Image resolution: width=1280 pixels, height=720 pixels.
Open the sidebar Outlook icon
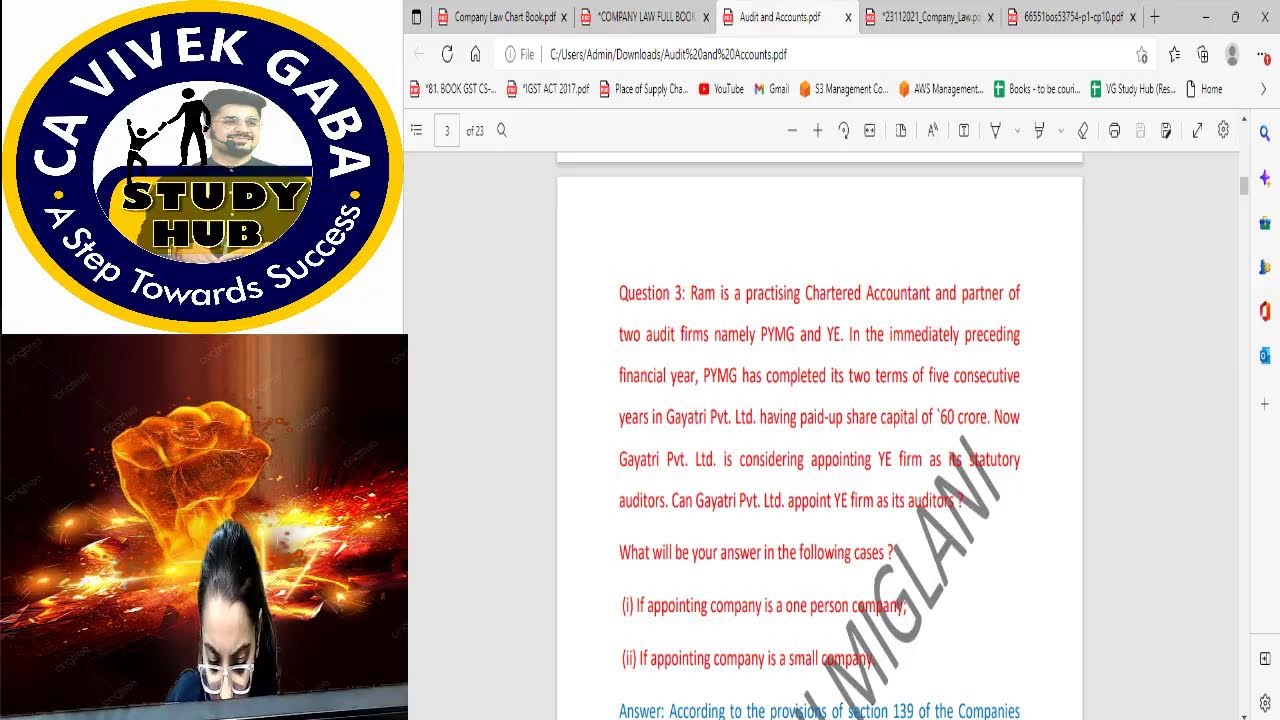[x=1265, y=355]
